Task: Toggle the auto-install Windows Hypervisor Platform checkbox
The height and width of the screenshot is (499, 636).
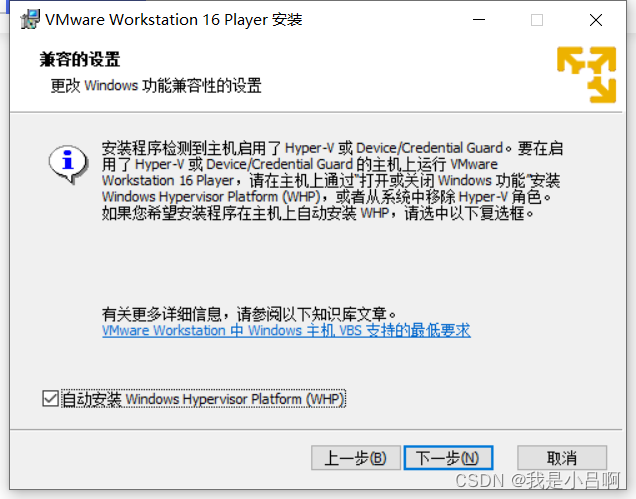Action: coord(51,398)
